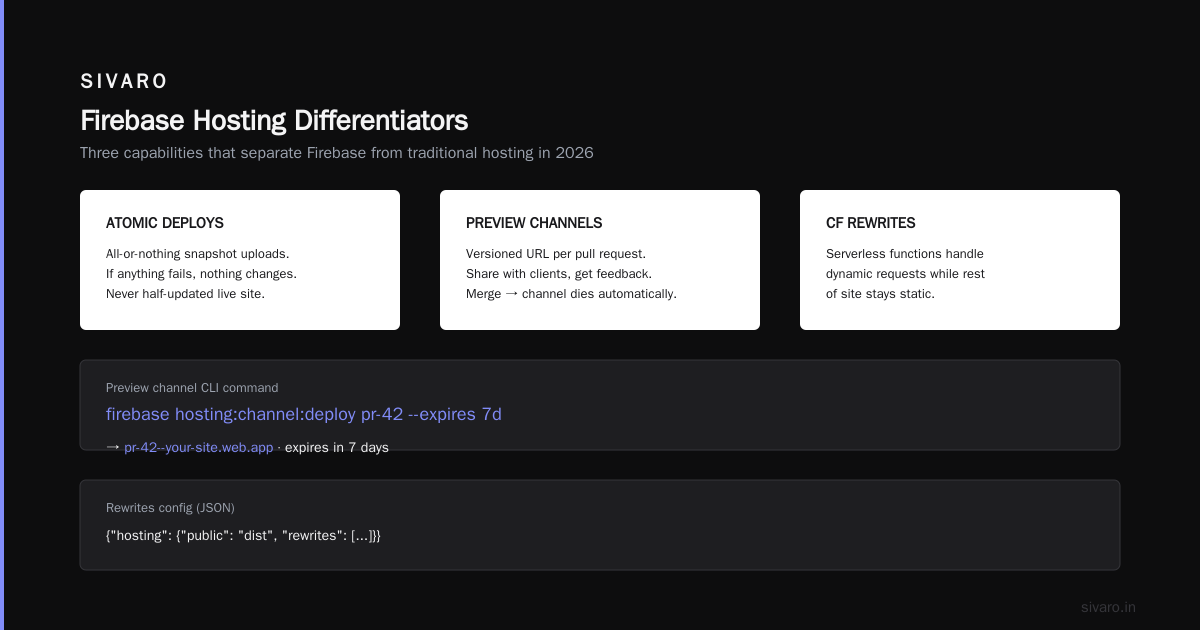Click 'All-or-nothing snapshot uploads.' line

[x=198, y=254]
